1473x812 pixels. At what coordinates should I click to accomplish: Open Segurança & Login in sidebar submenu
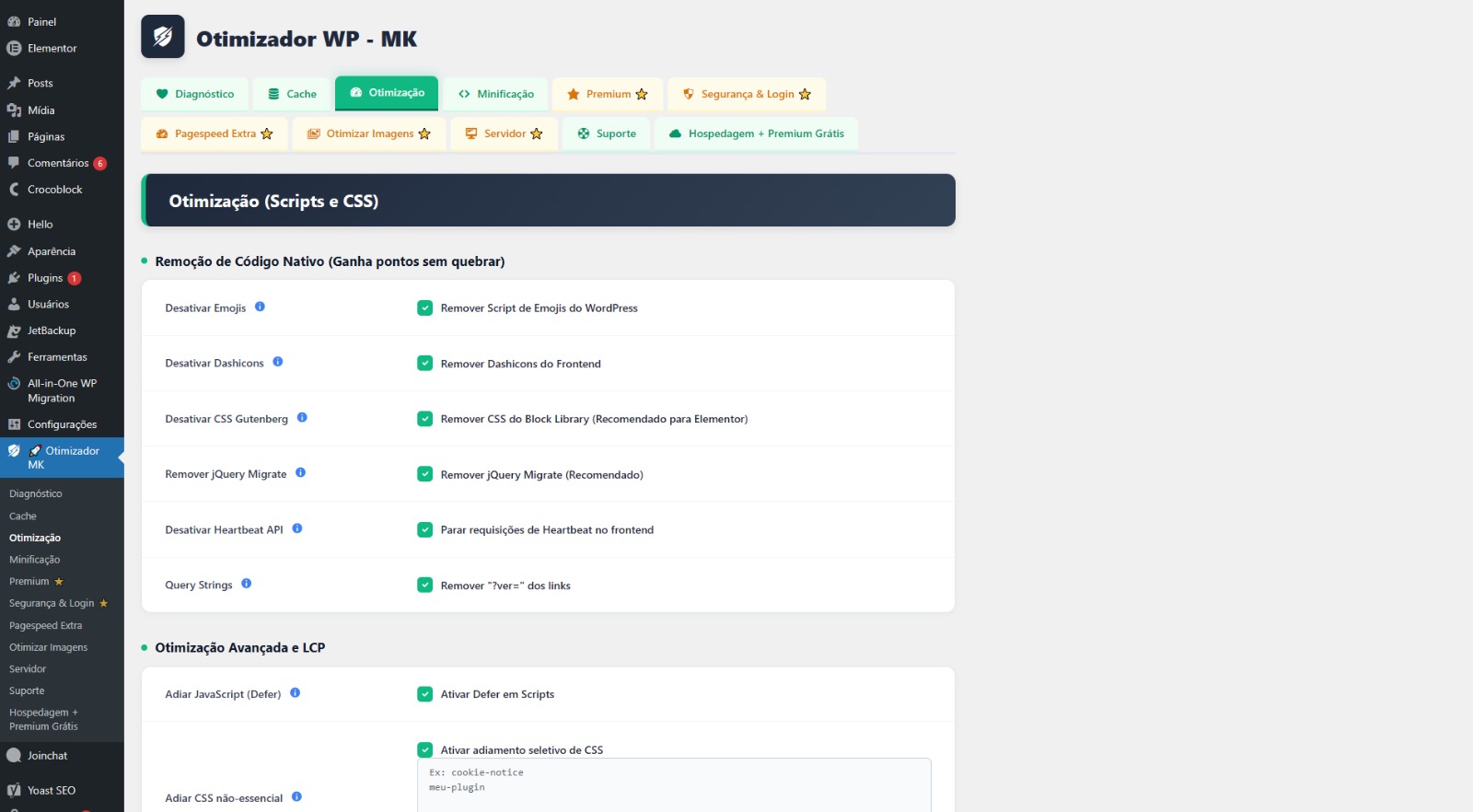point(59,603)
